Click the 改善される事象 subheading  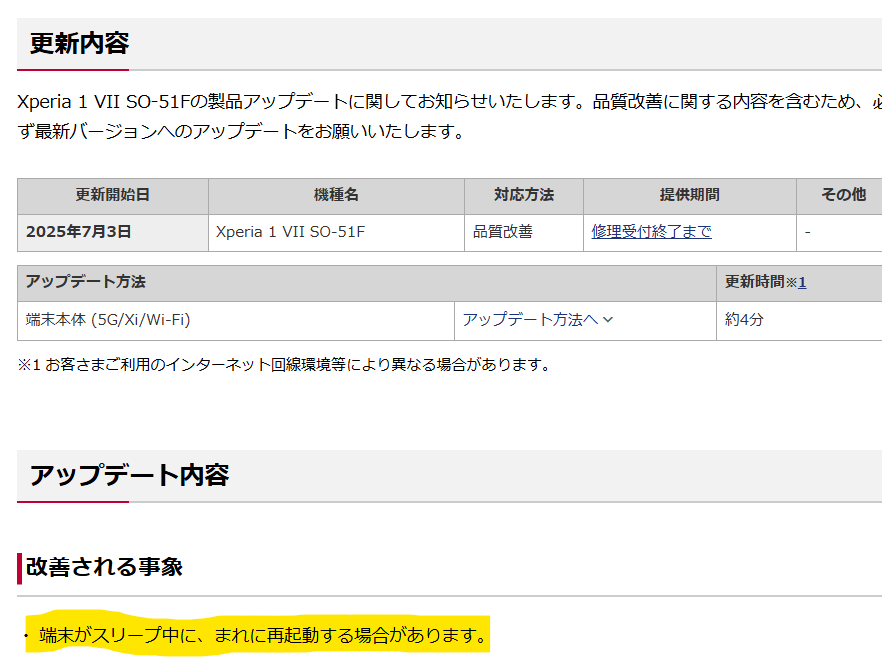(x=105, y=567)
